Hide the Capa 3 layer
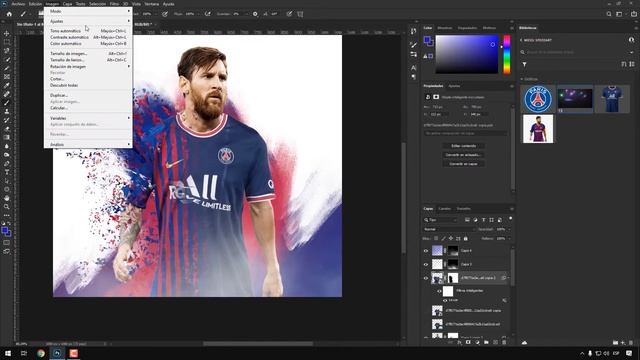 426,264
